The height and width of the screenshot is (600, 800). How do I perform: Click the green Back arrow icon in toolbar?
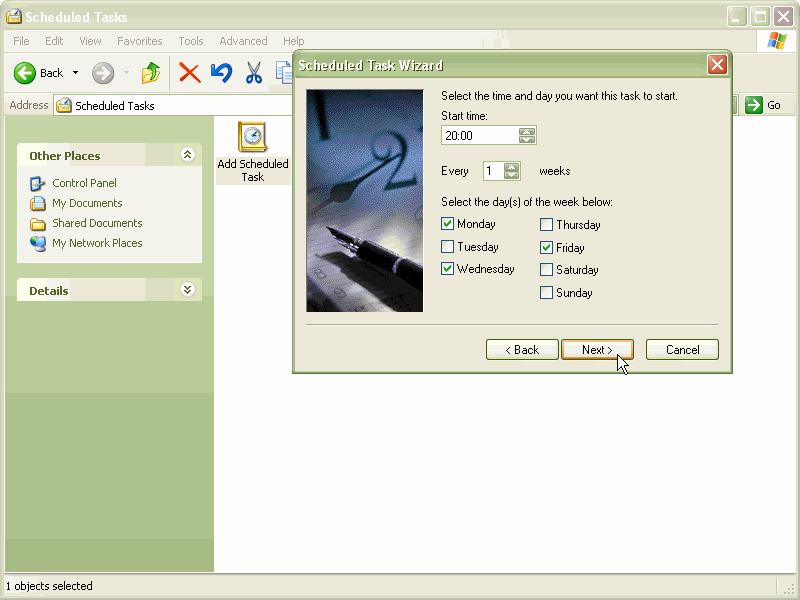tap(24, 73)
